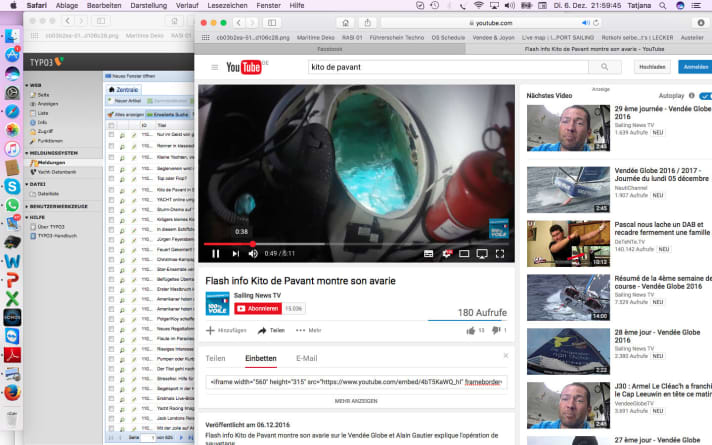Check the 'Top oder Flop?' row checkbox
The width and height of the screenshot is (712, 445).
pyautogui.click(x=111, y=178)
